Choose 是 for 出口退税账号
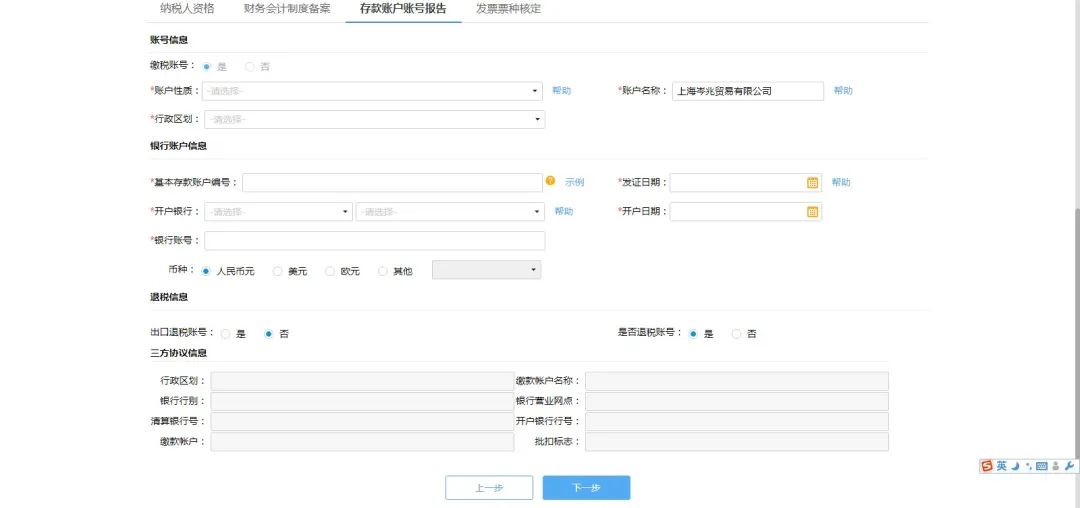The height and width of the screenshot is (508, 1080). coord(226,334)
